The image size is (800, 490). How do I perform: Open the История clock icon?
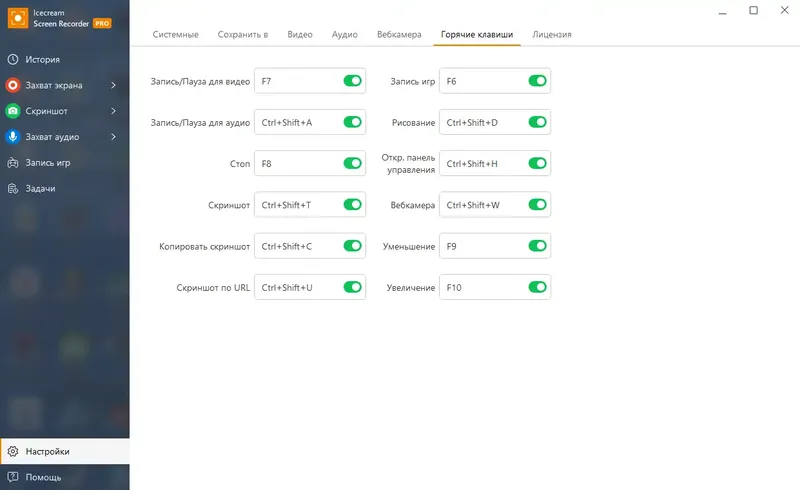coord(14,59)
